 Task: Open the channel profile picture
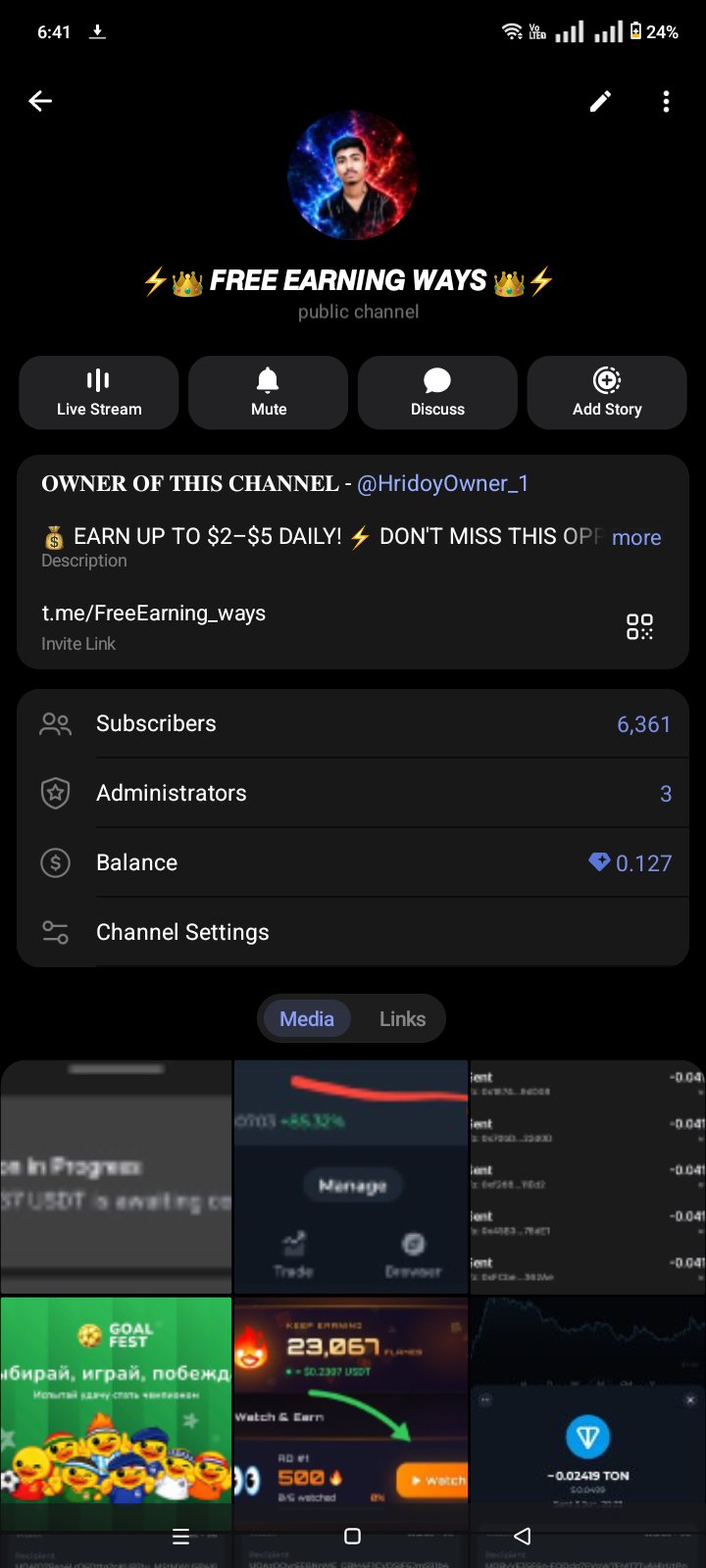(353, 175)
